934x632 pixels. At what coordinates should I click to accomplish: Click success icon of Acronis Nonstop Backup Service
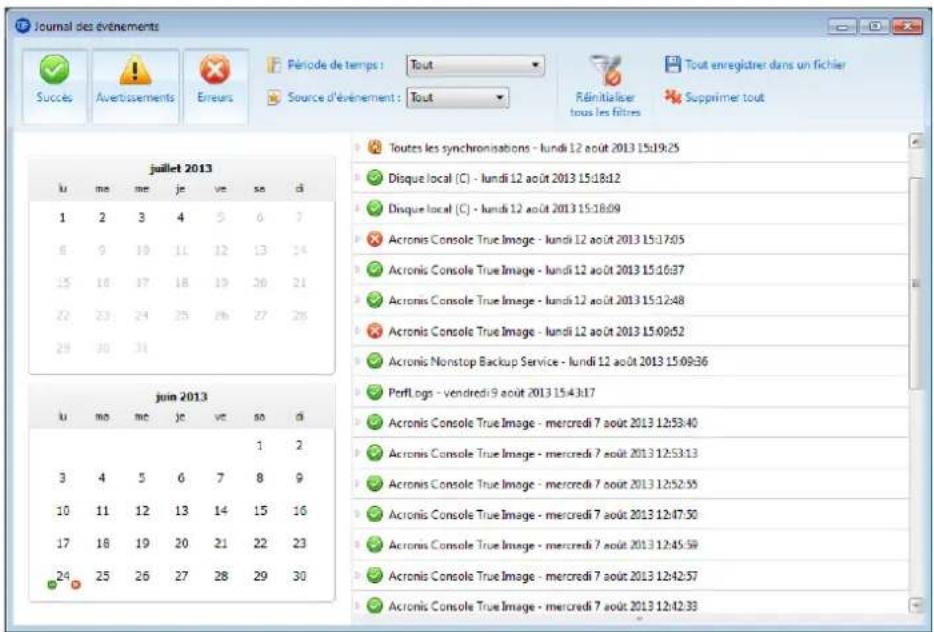pyautogui.click(x=374, y=361)
